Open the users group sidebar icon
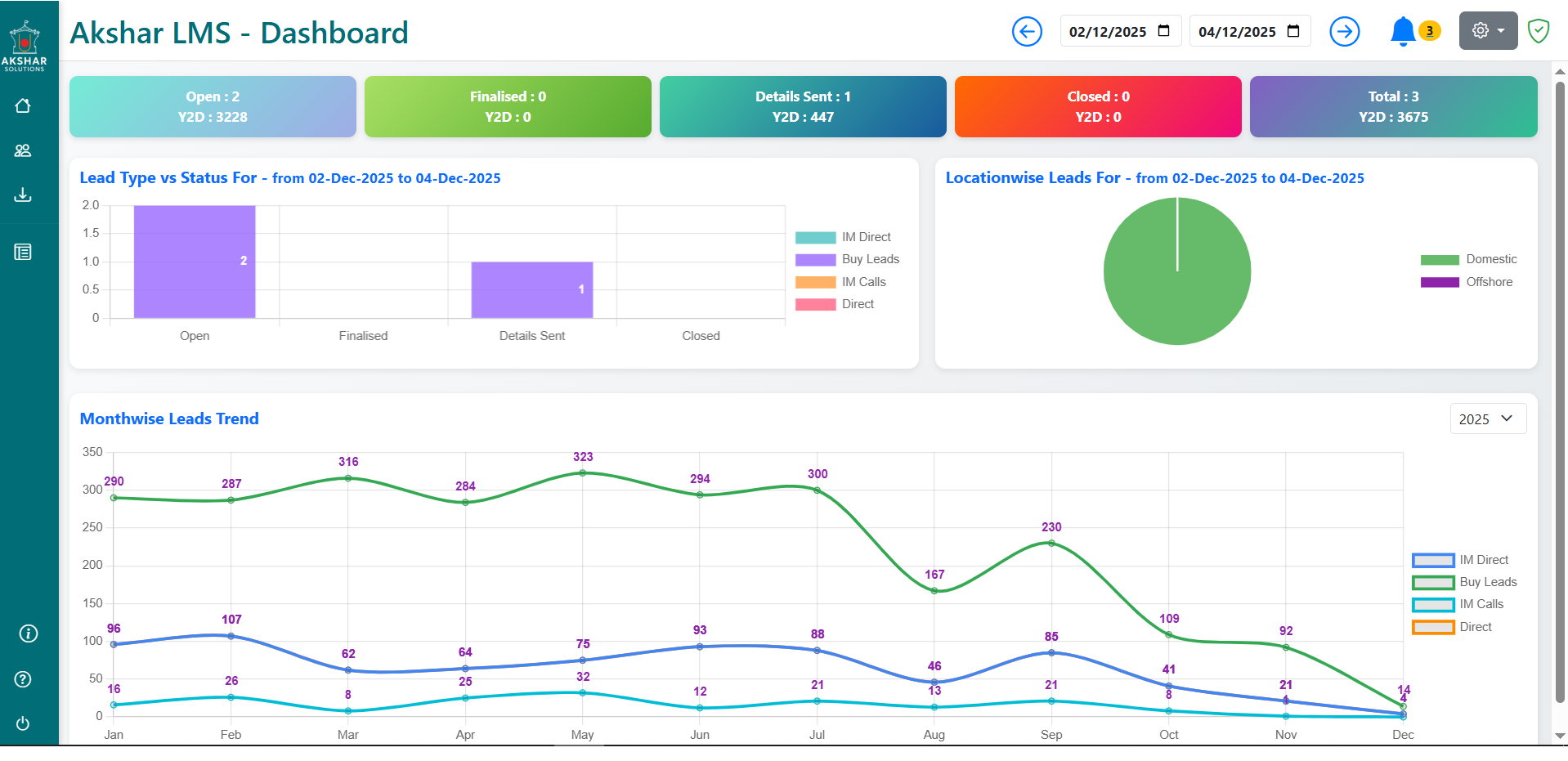The width and height of the screenshot is (1568, 761). [x=23, y=150]
